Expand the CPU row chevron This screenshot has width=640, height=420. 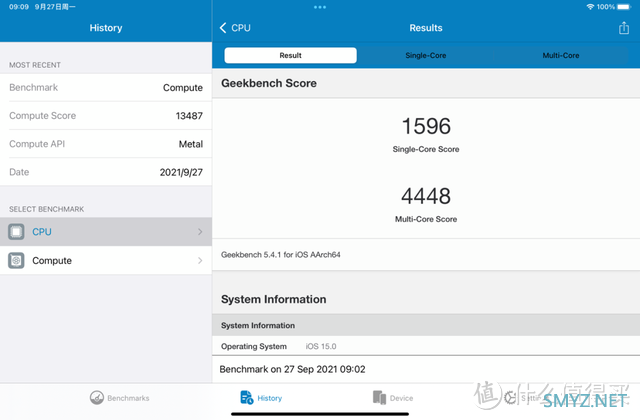200,232
